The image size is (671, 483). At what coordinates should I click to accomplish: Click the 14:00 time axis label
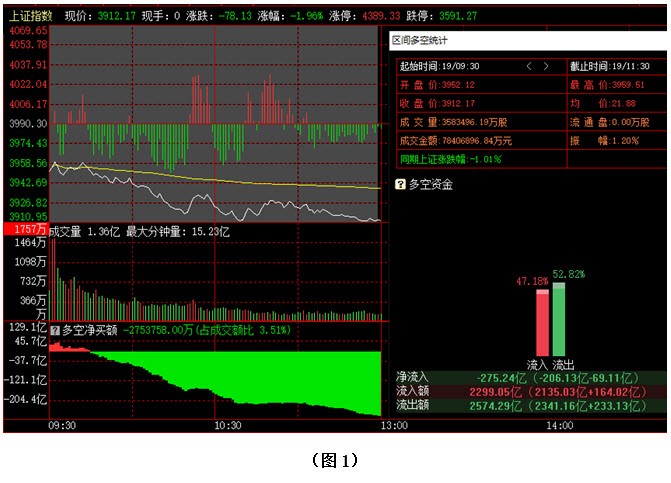(x=560, y=426)
